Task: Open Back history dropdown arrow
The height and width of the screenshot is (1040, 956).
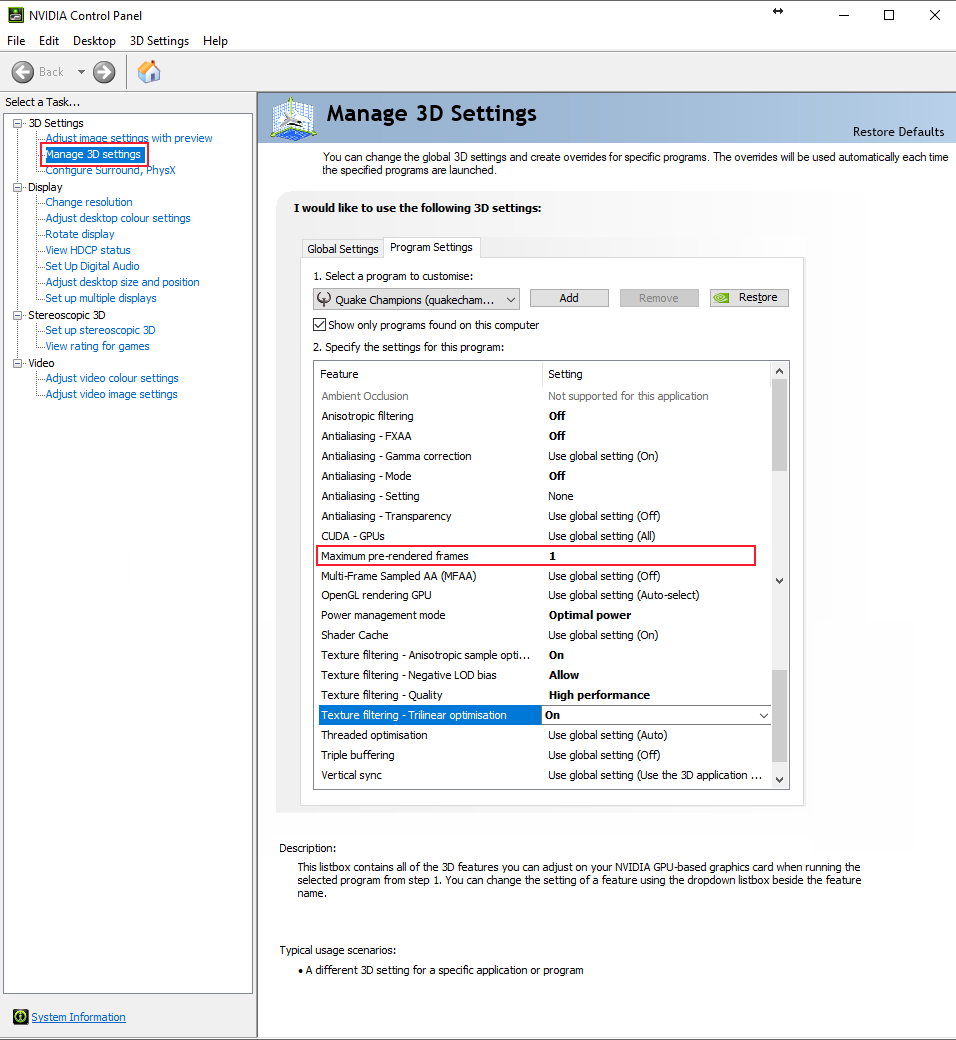Action: [x=81, y=72]
